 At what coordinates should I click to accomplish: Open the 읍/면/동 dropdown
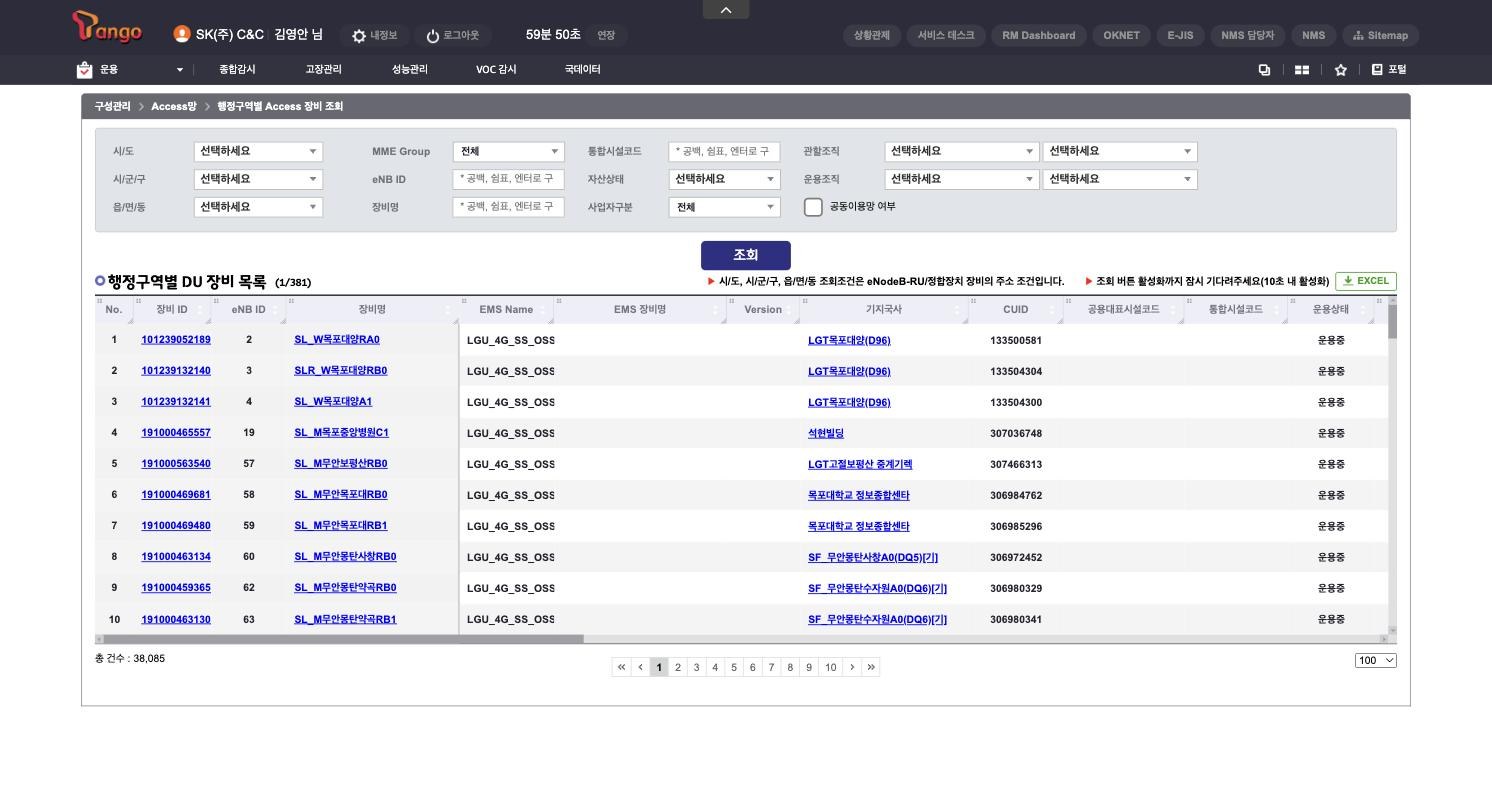pos(258,207)
